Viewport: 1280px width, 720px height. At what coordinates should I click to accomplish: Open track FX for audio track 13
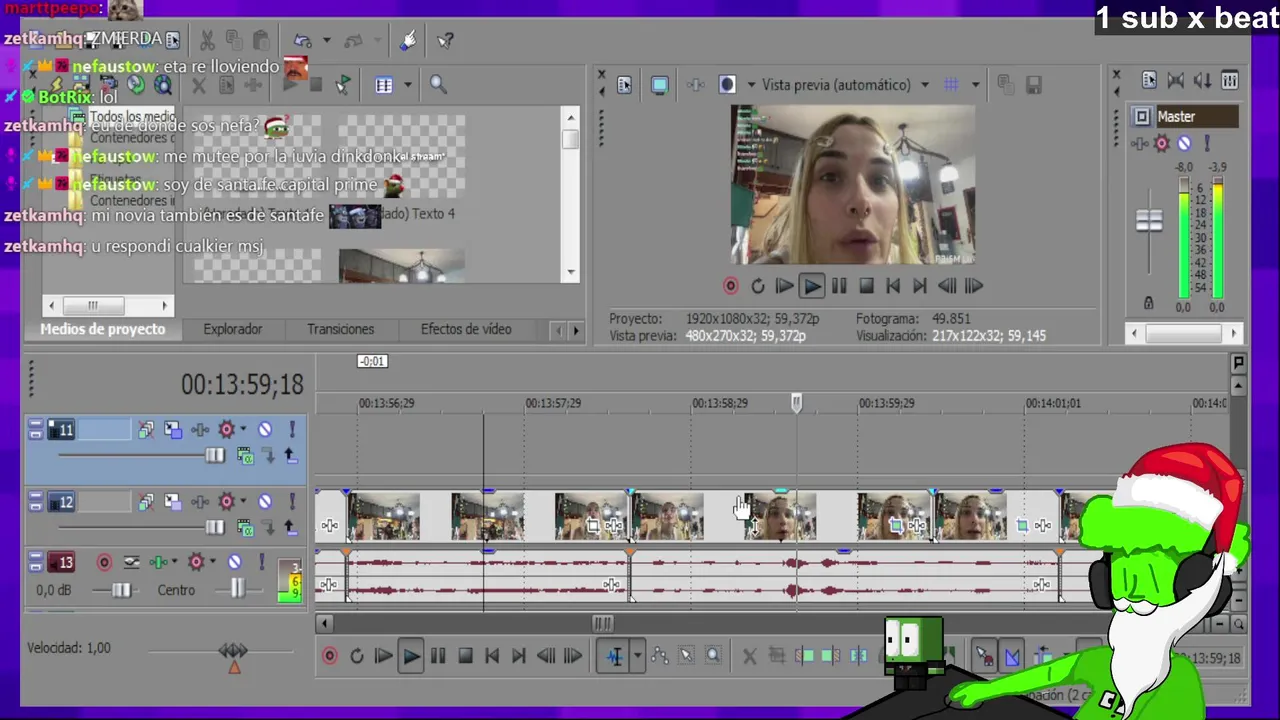pyautogui.click(x=158, y=563)
